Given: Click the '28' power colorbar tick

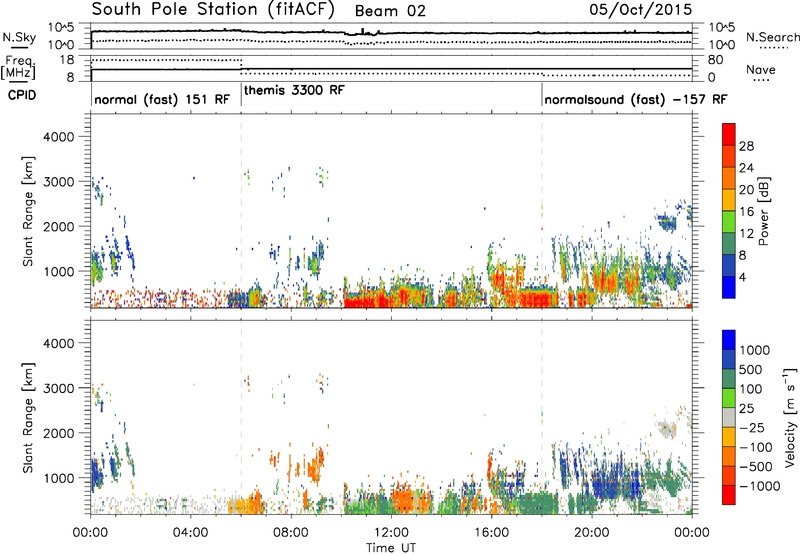Looking at the screenshot, I should (x=746, y=146).
